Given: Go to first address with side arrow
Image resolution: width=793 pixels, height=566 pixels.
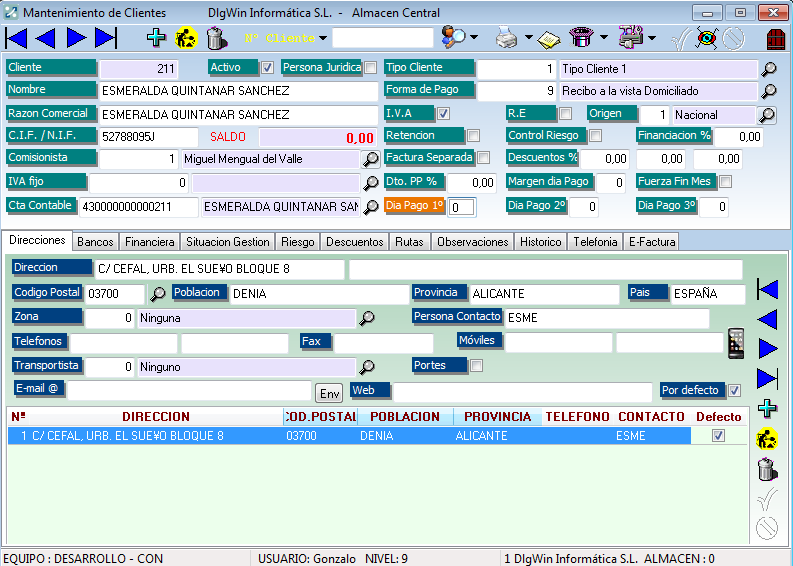Looking at the screenshot, I should [768, 289].
